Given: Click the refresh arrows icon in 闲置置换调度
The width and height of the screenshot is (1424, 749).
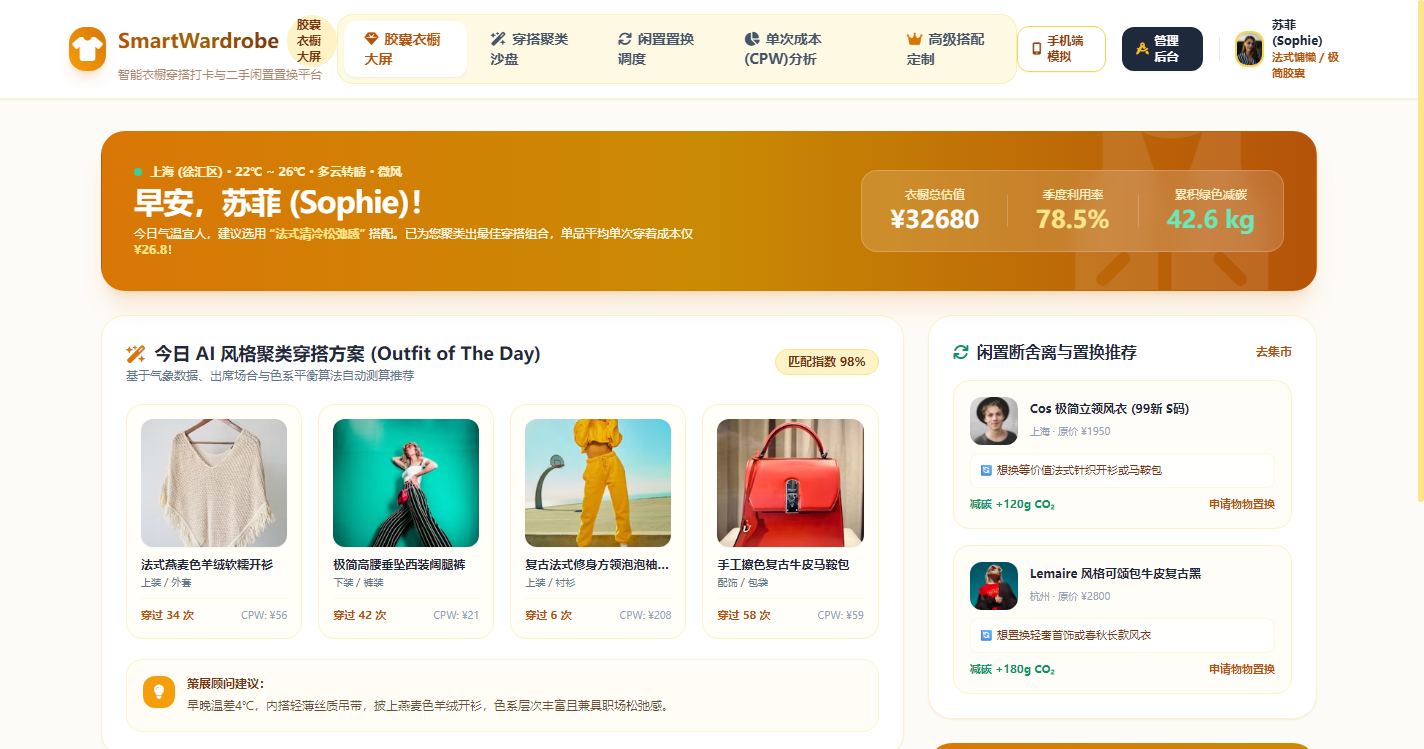Looking at the screenshot, I should 625,39.
